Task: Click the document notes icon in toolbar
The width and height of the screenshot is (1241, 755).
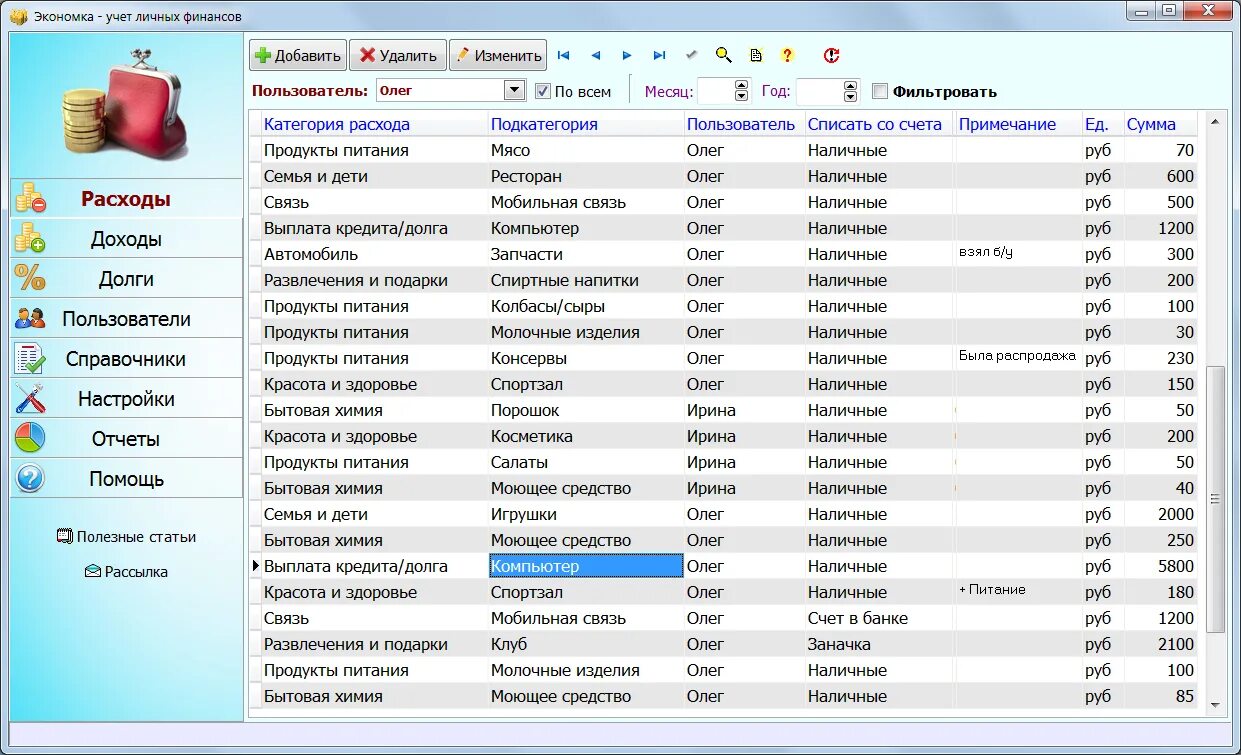Action: pos(756,56)
